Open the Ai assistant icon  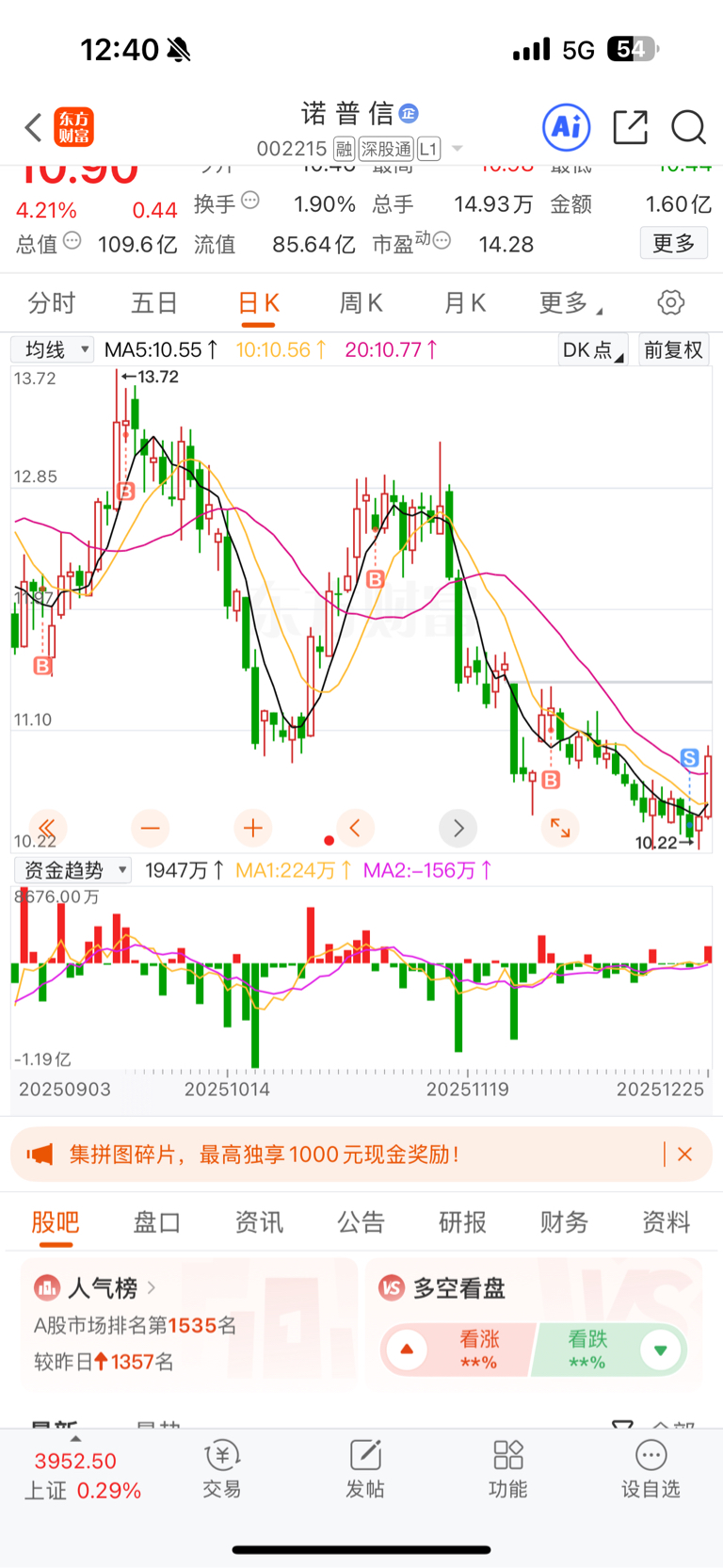pyautogui.click(x=567, y=127)
